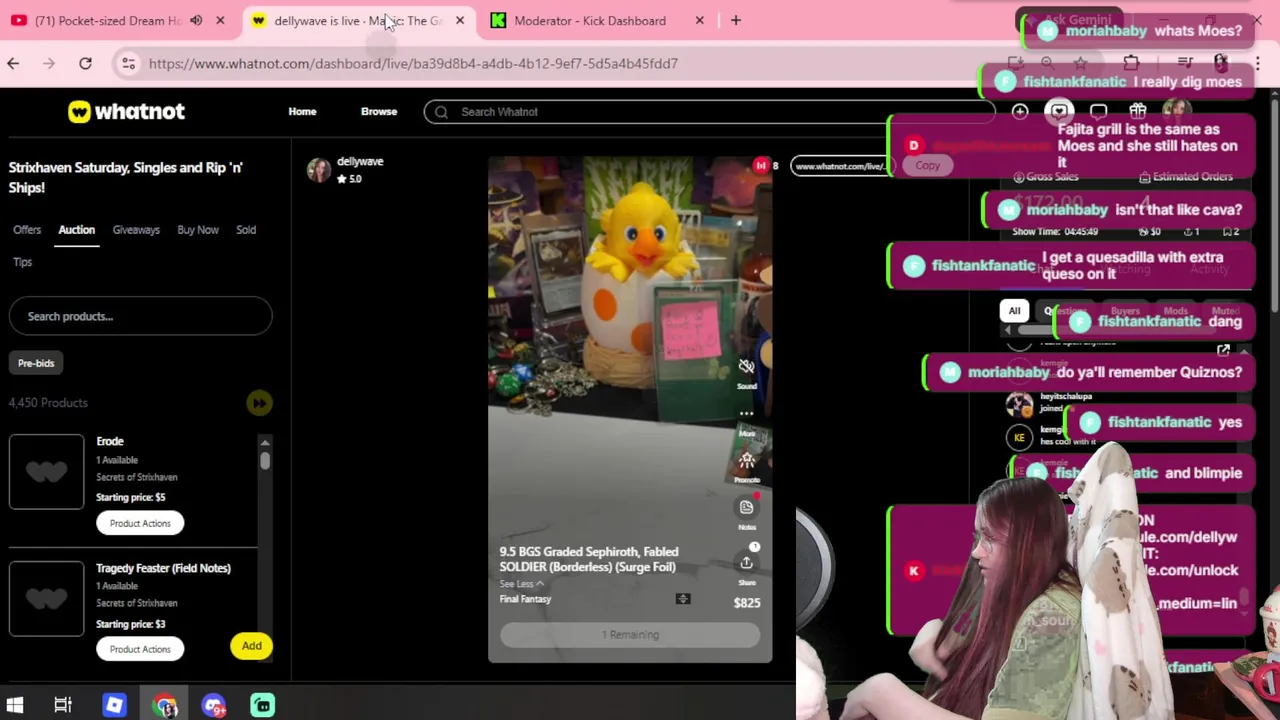Click the search magnifier icon in Search Whatnot

[x=441, y=112]
